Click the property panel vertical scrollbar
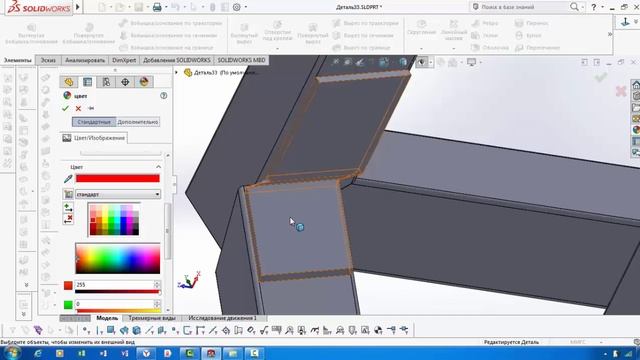640x360 pixels. [167, 231]
